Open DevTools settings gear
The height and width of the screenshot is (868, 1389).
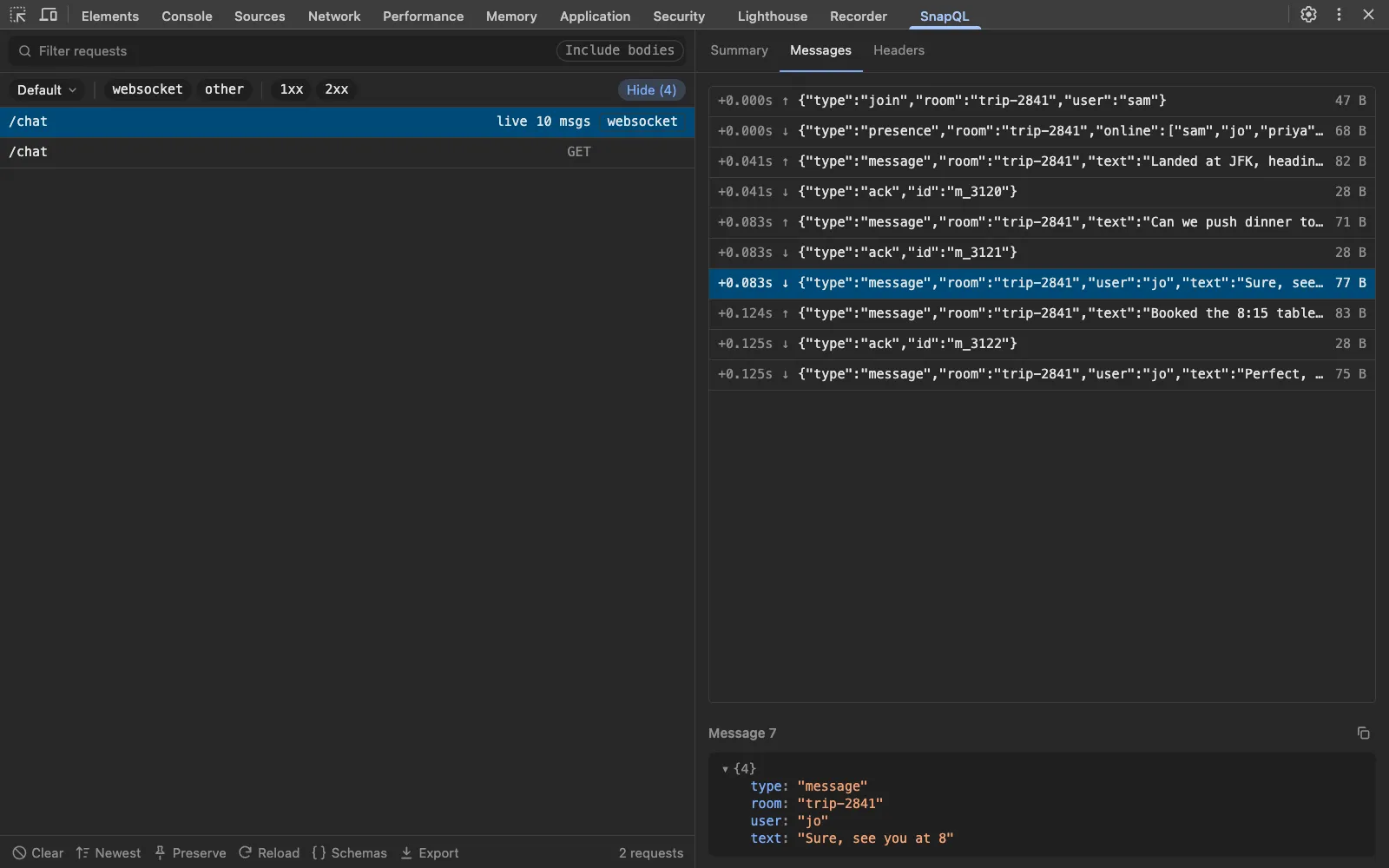pyautogui.click(x=1308, y=15)
